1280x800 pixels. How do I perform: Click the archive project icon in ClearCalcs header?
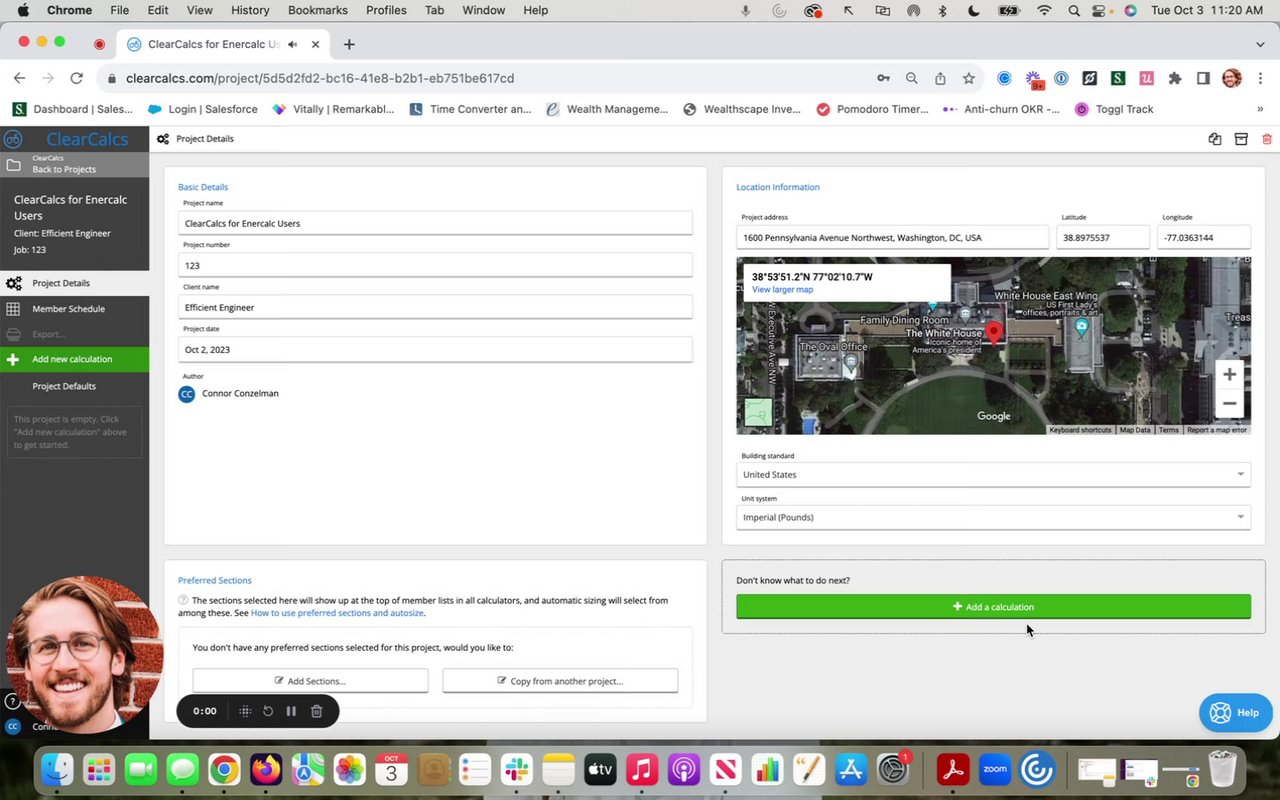(1241, 139)
